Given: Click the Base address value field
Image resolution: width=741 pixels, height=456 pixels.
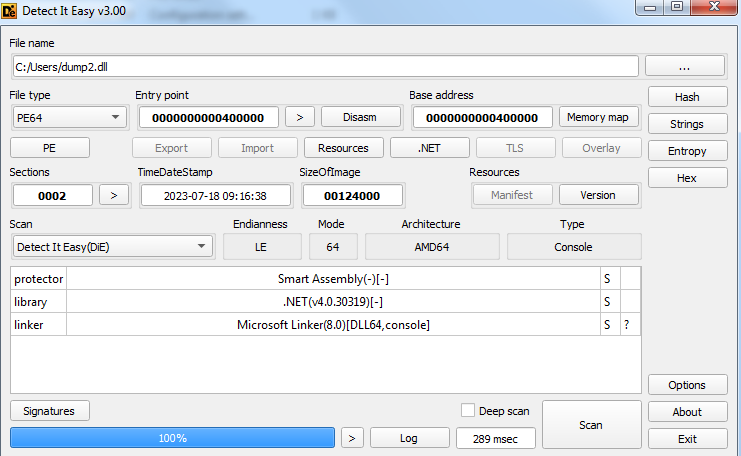Looking at the screenshot, I should tap(482, 117).
